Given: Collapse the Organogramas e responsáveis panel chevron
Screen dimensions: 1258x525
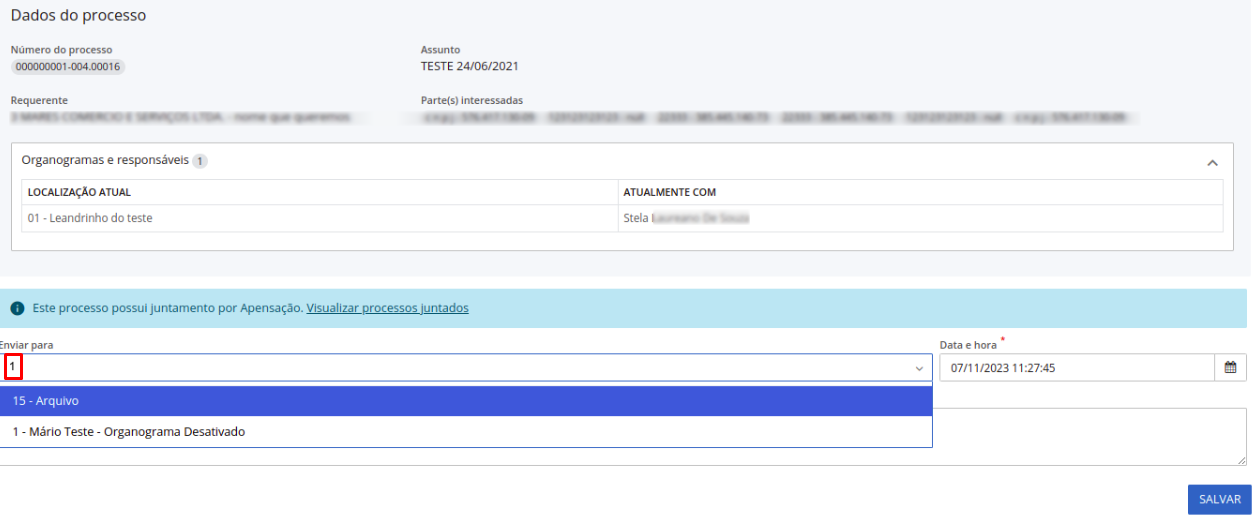Looking at the screenshot, I should click(x=1212, y=162).
